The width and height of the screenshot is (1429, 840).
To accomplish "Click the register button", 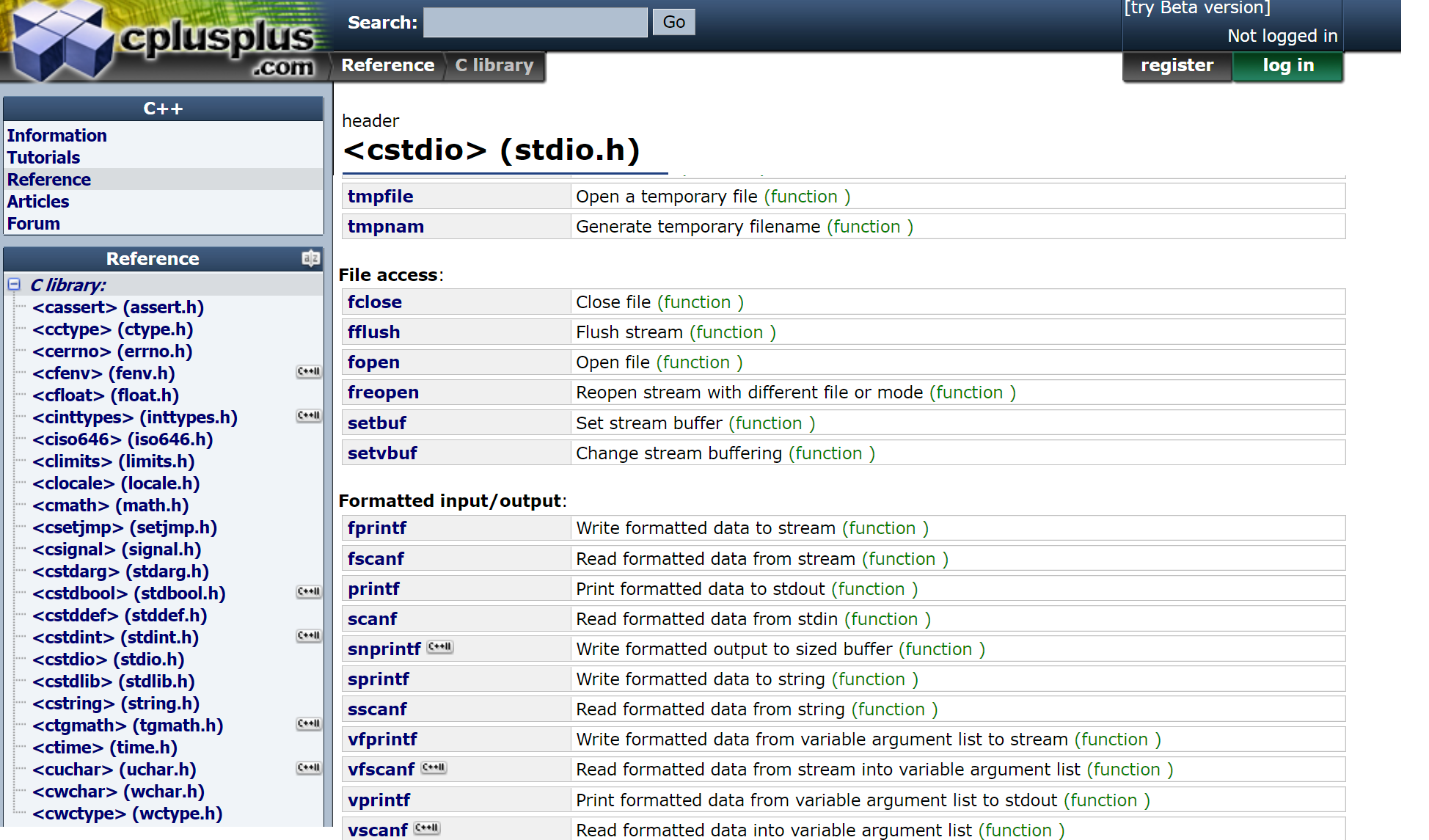I will pyautogui.click(x=1177, y=65).
